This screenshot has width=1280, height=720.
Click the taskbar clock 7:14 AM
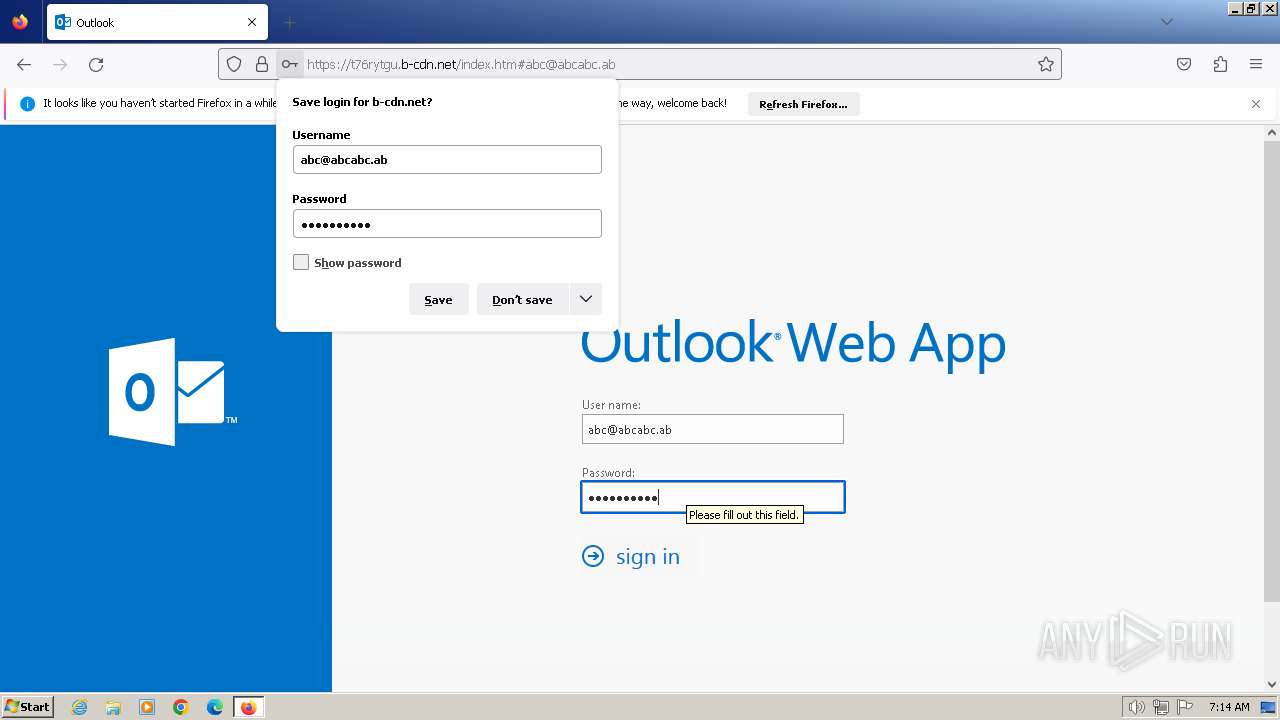point(1229,707)
